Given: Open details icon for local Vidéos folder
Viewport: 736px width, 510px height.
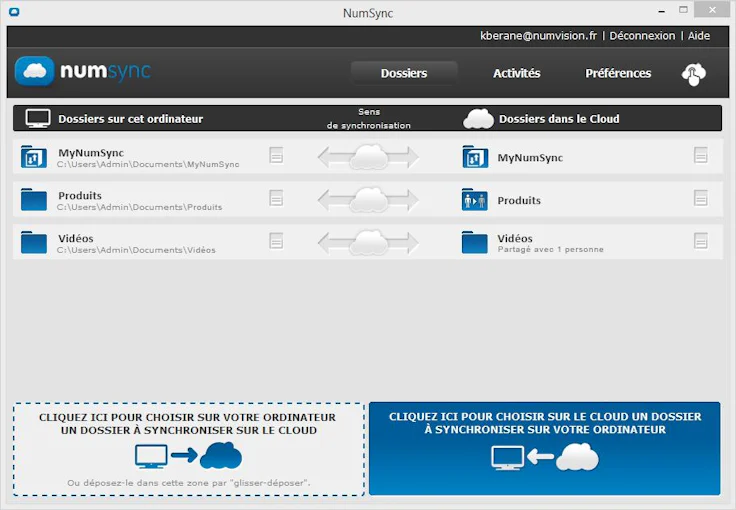Looking at the screenshot, I should pos(276,241).
